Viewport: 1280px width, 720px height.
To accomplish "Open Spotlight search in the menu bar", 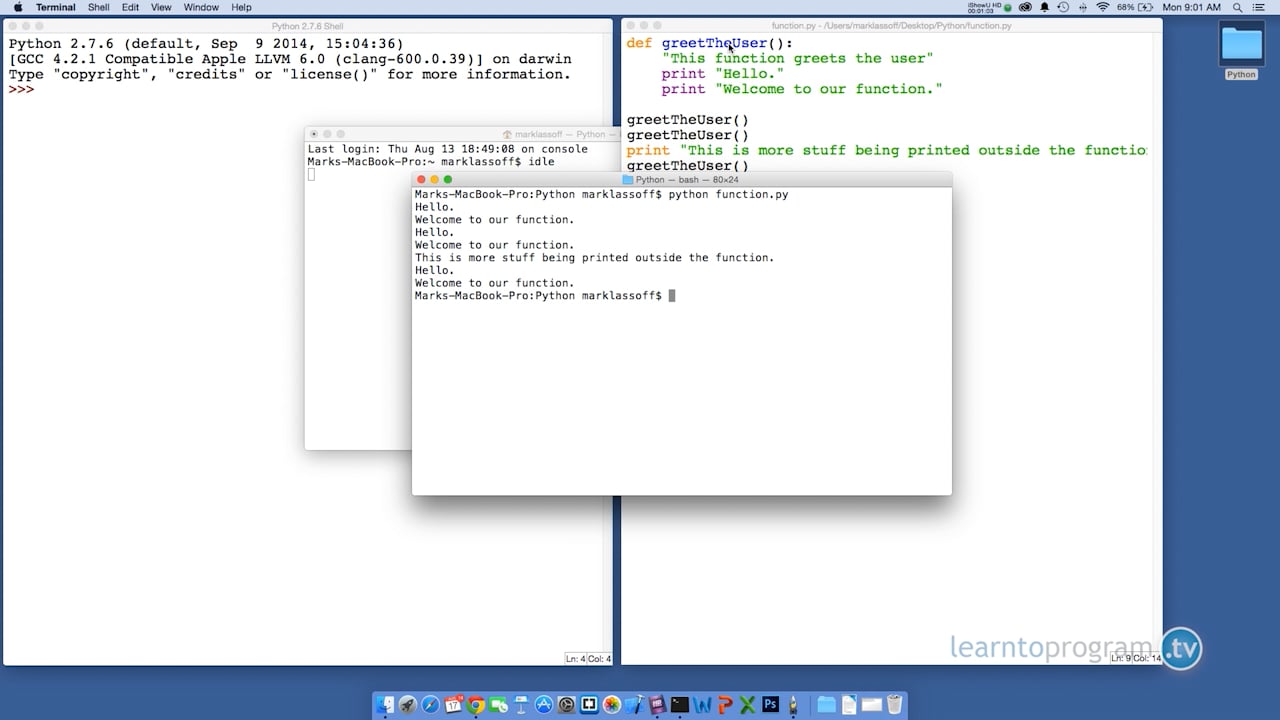I will click(1237, 7).
